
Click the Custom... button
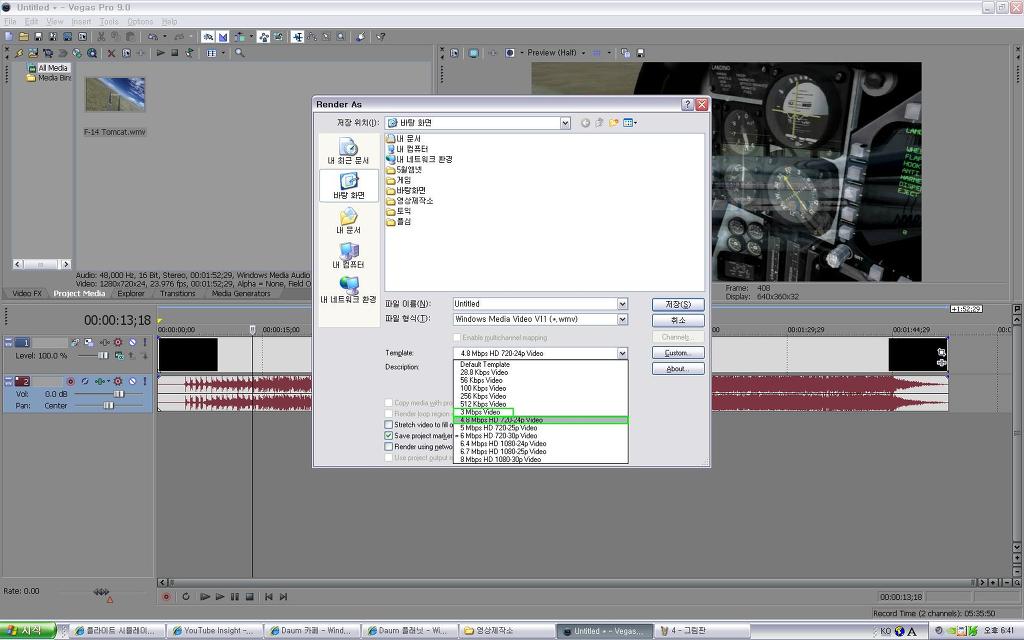tap(678, 353)
